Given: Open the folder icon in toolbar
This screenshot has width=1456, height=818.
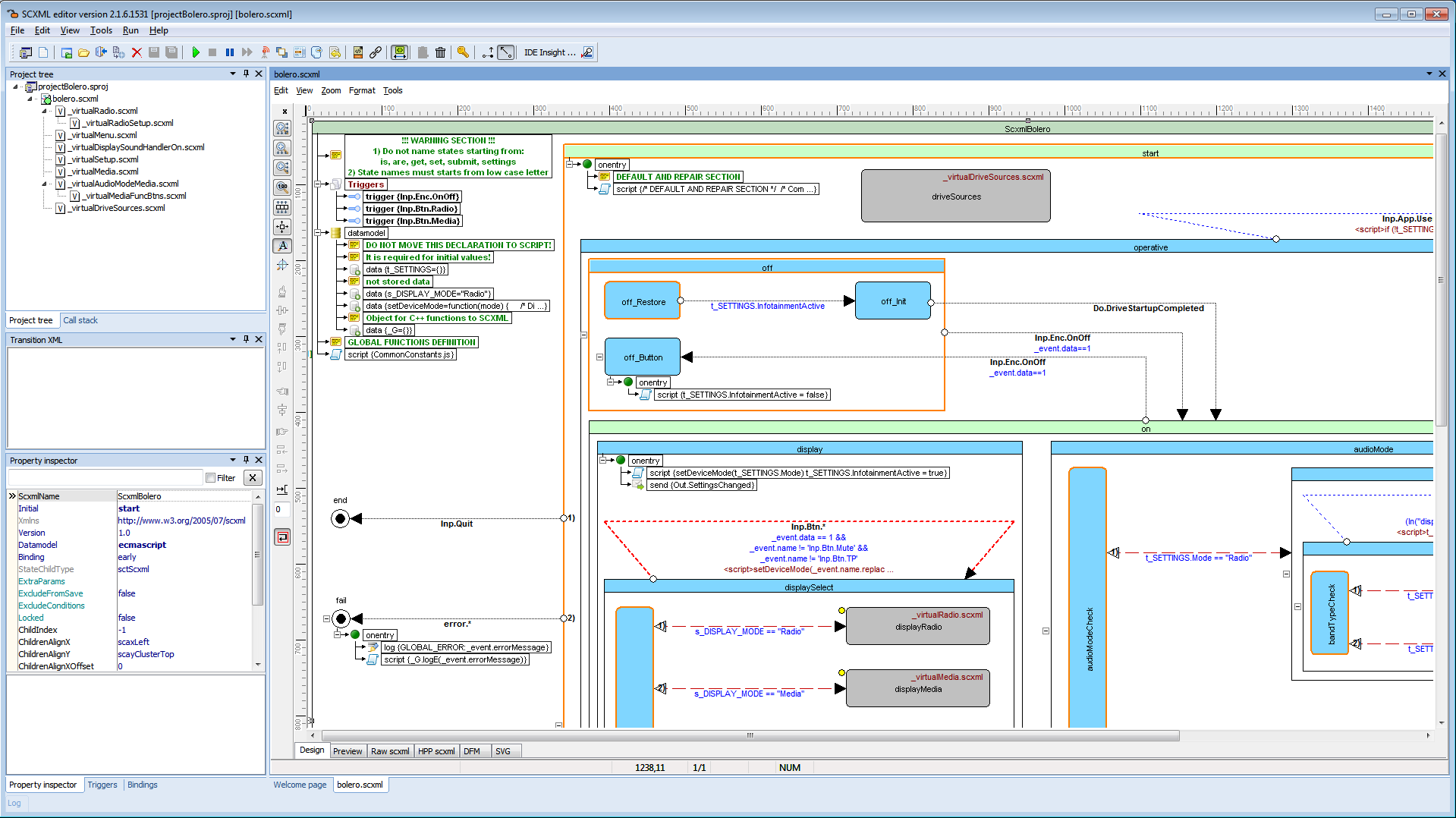Looking at the screenshot, I should point(83,52).
